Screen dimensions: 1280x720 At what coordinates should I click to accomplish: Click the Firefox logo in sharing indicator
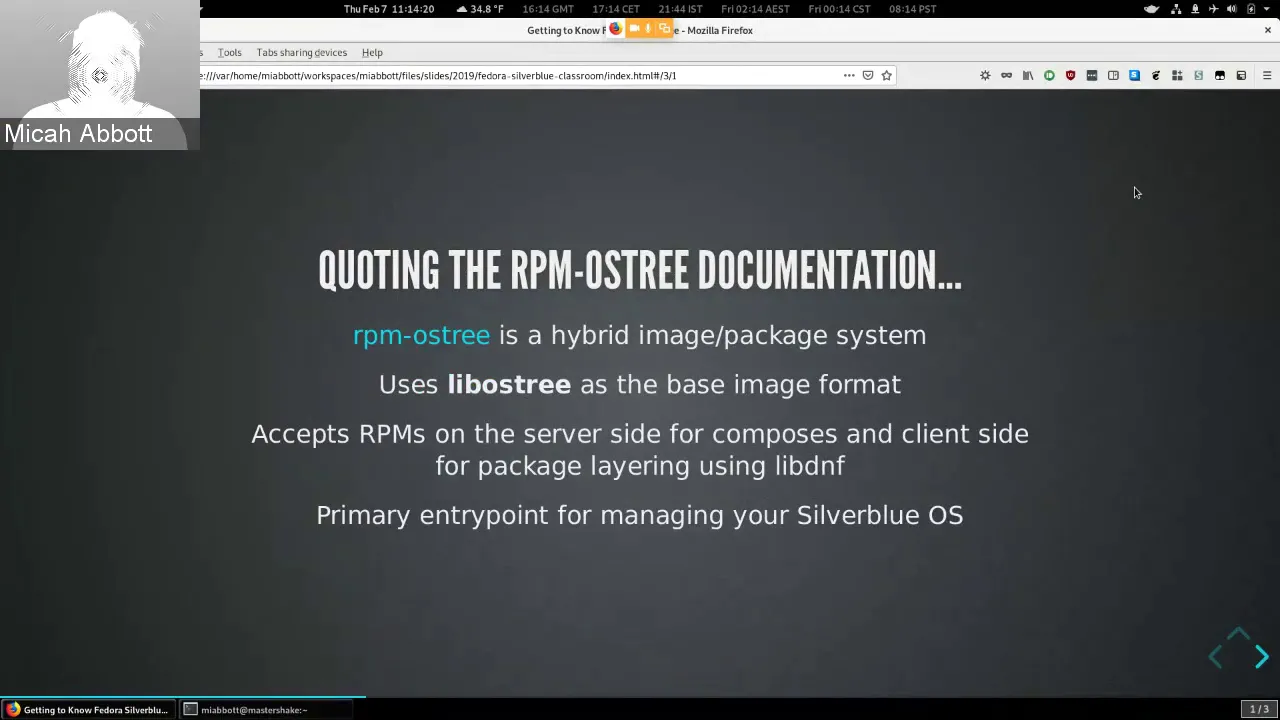[615, 29]
